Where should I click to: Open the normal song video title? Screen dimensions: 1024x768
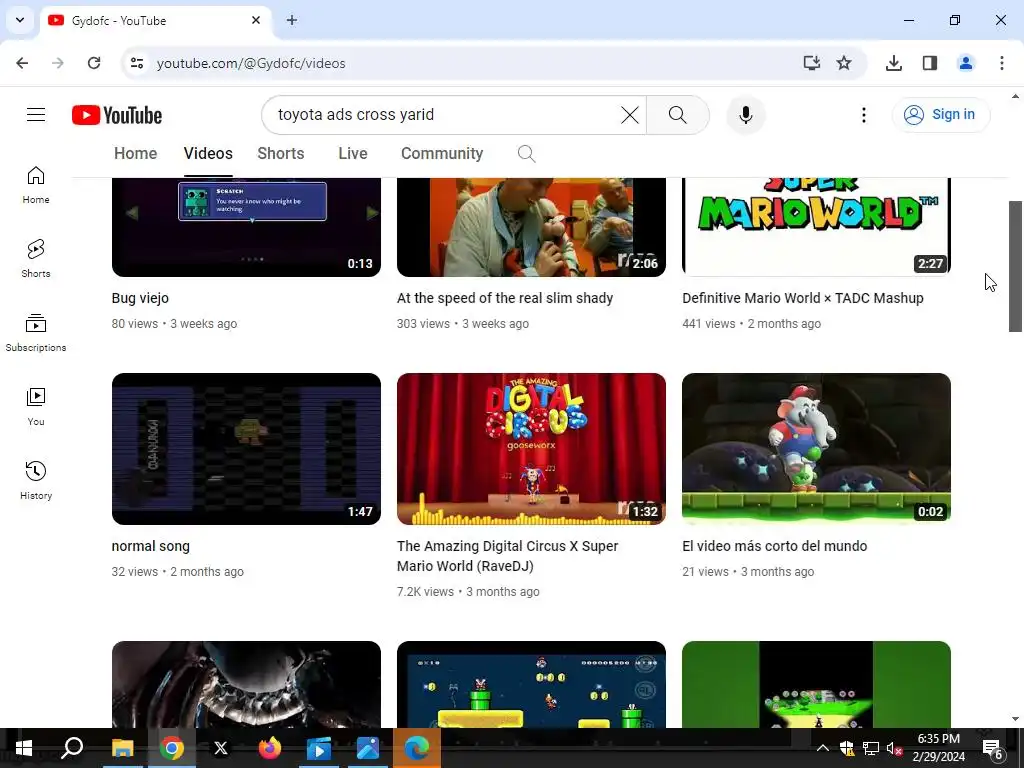pyautogui.click(x=151, y=547)
